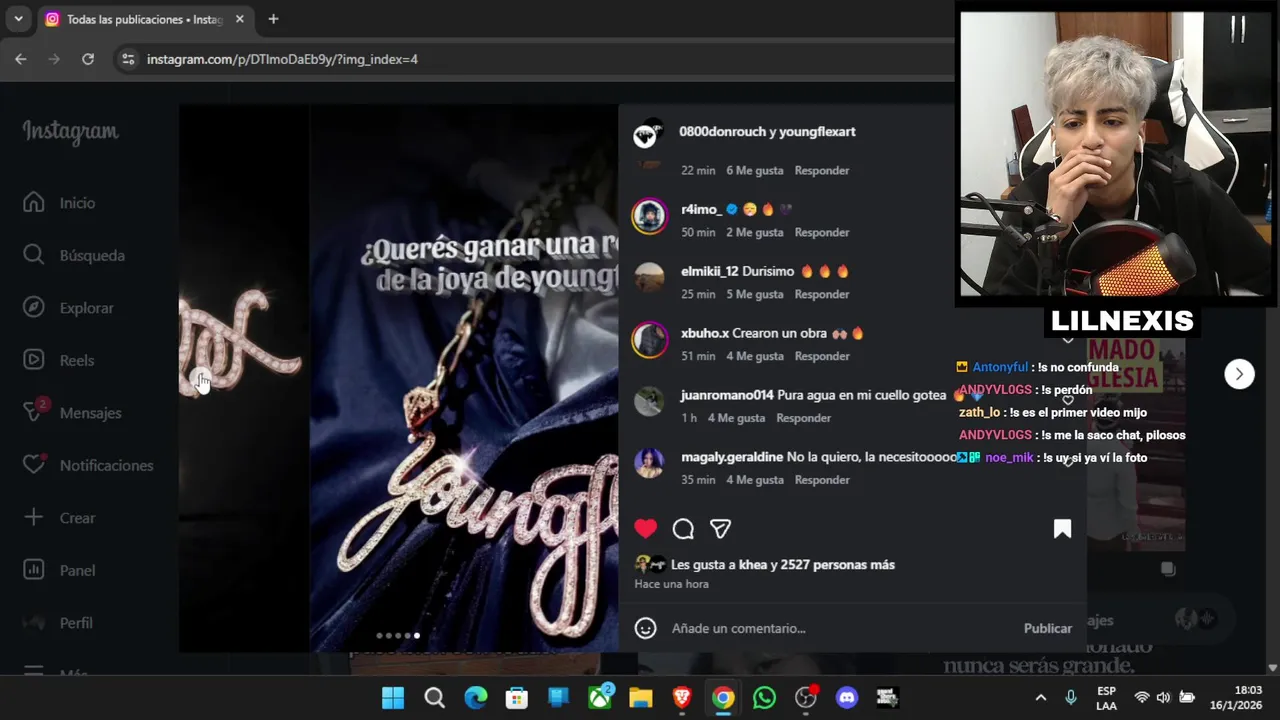Viewport: 1280px width, 720px height.
Task: Click Crear to make a post
Action: [77, 518]
